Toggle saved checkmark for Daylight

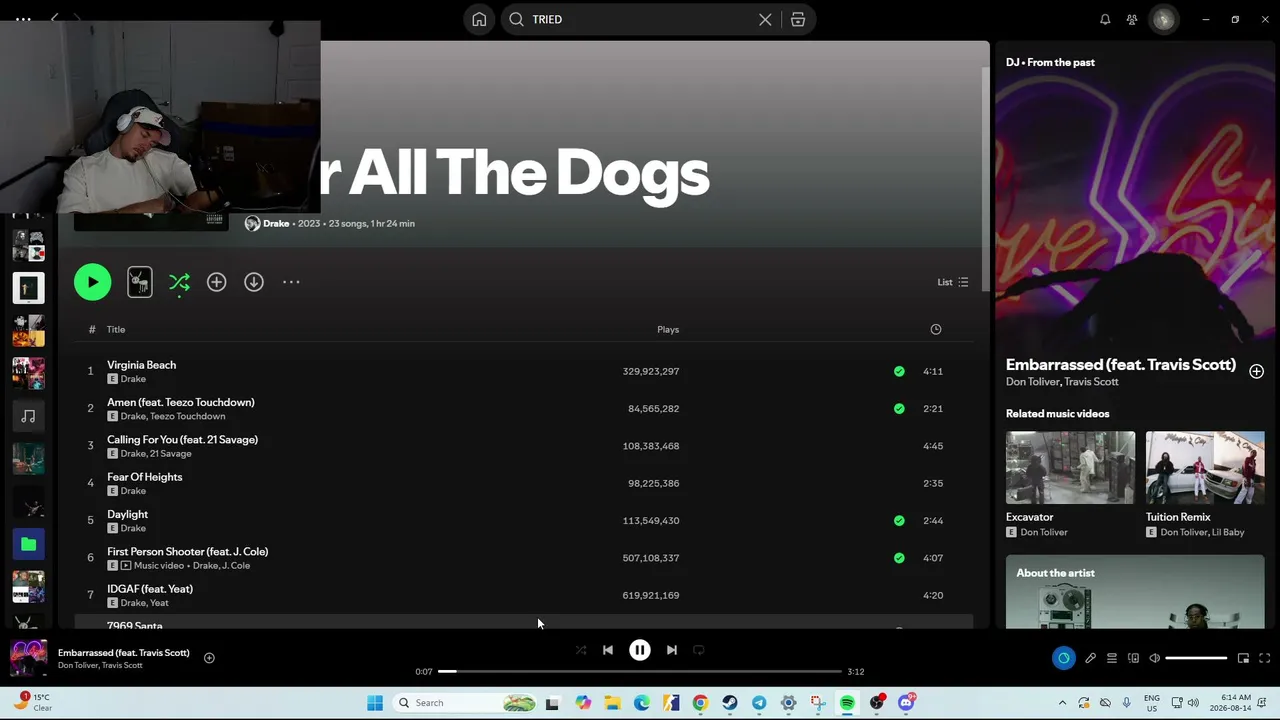[899, 520]
